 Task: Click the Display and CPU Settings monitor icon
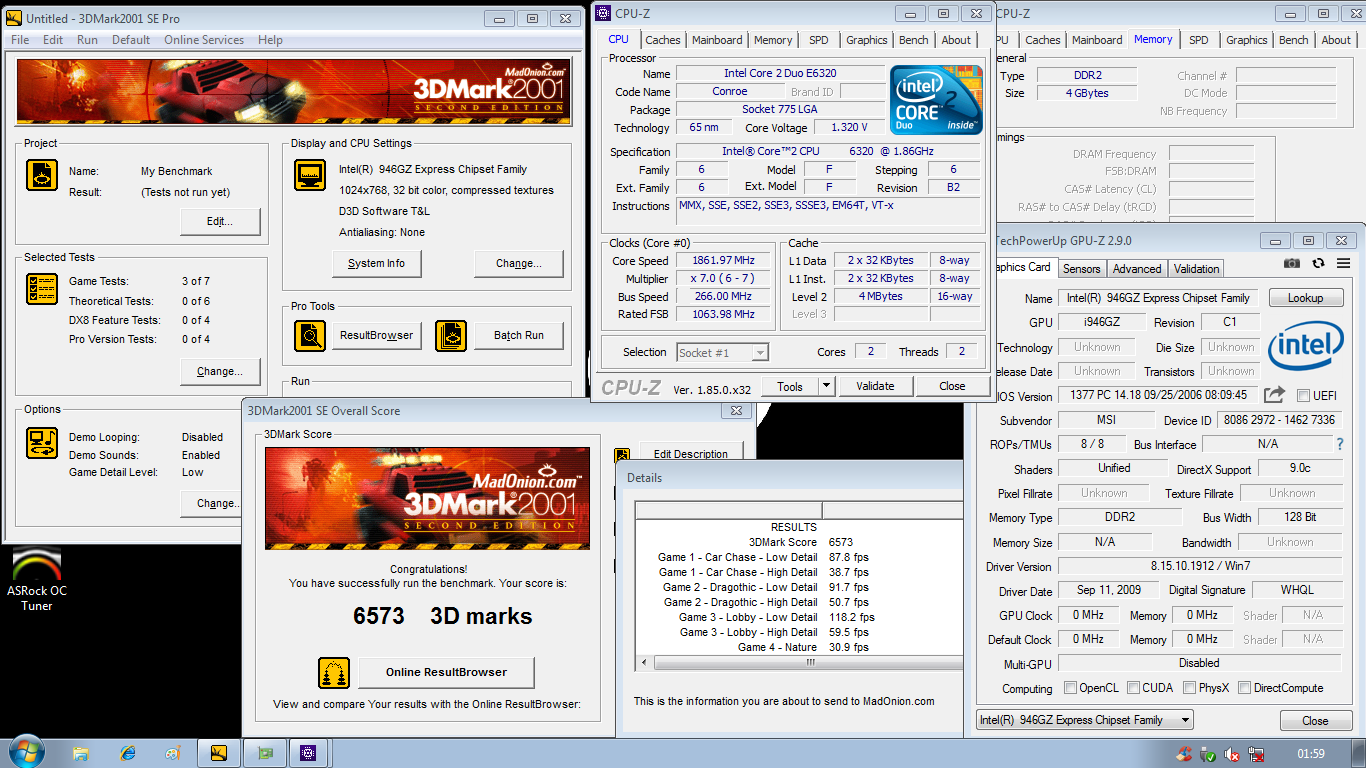(310, 175)
